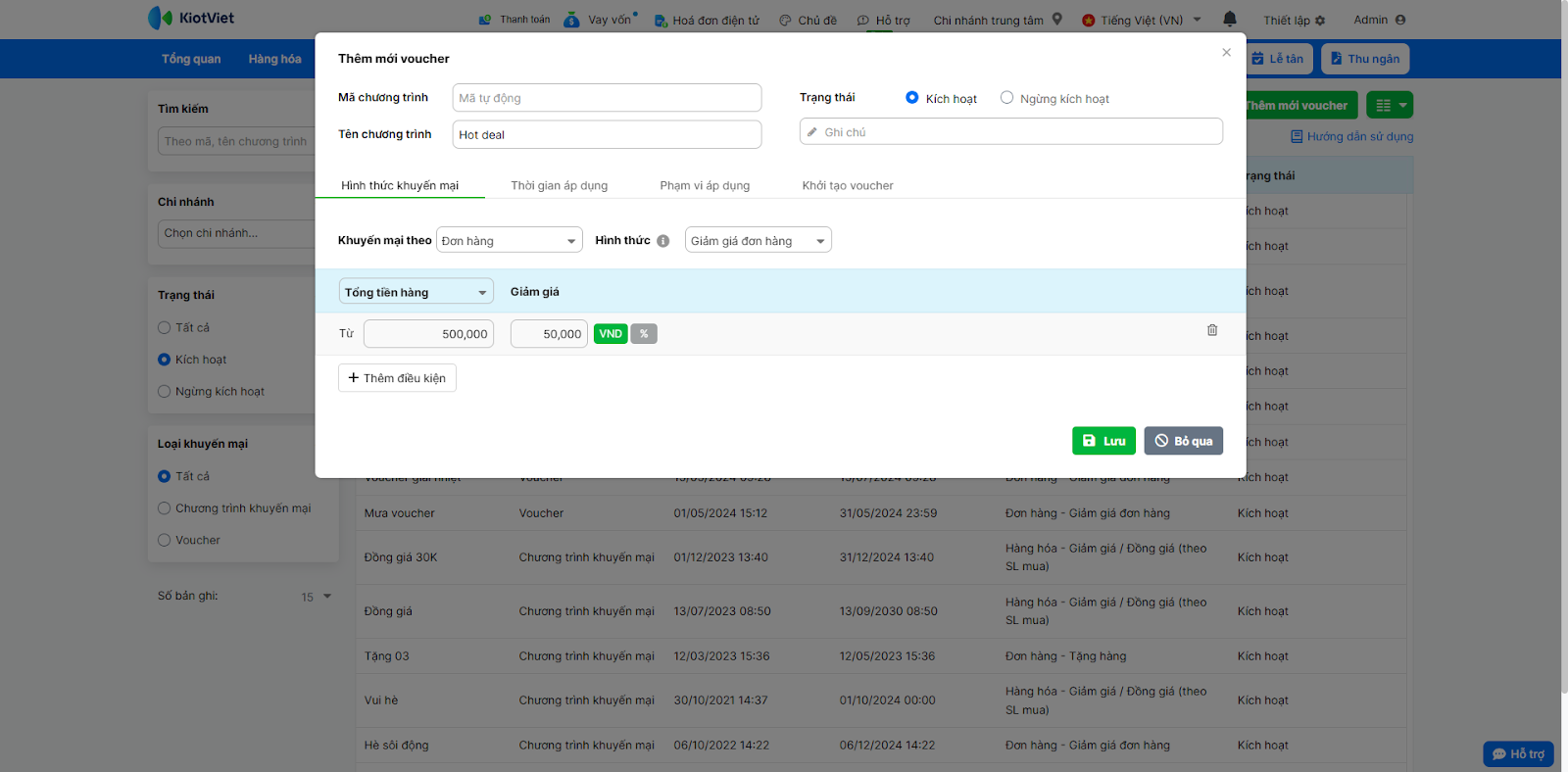The image size is (1568, 772).
Task: Open Phạm vi áp dụng tab
Action: 705,186
